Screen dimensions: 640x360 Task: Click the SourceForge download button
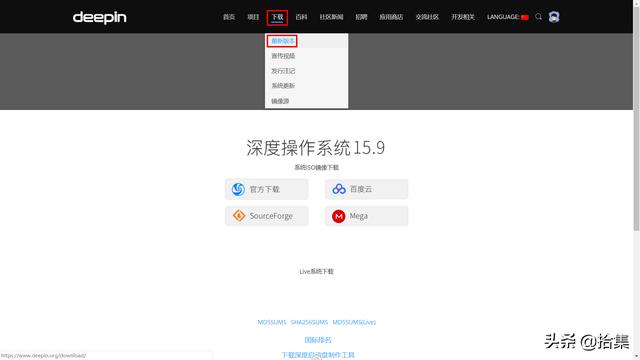click(x=267, y=216)
